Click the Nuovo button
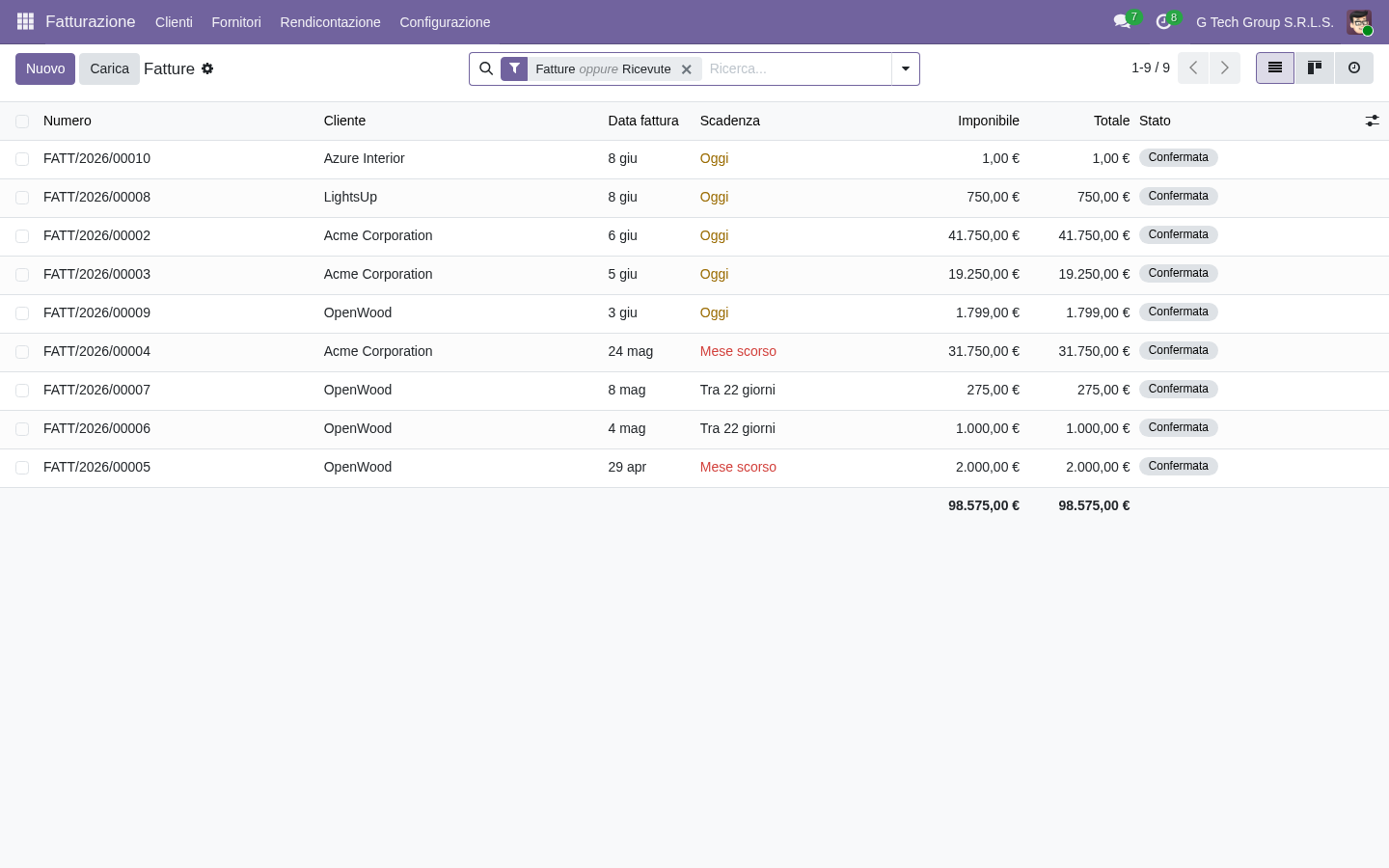The height and width of the screenshot is (868, 1389). (45, 68)
